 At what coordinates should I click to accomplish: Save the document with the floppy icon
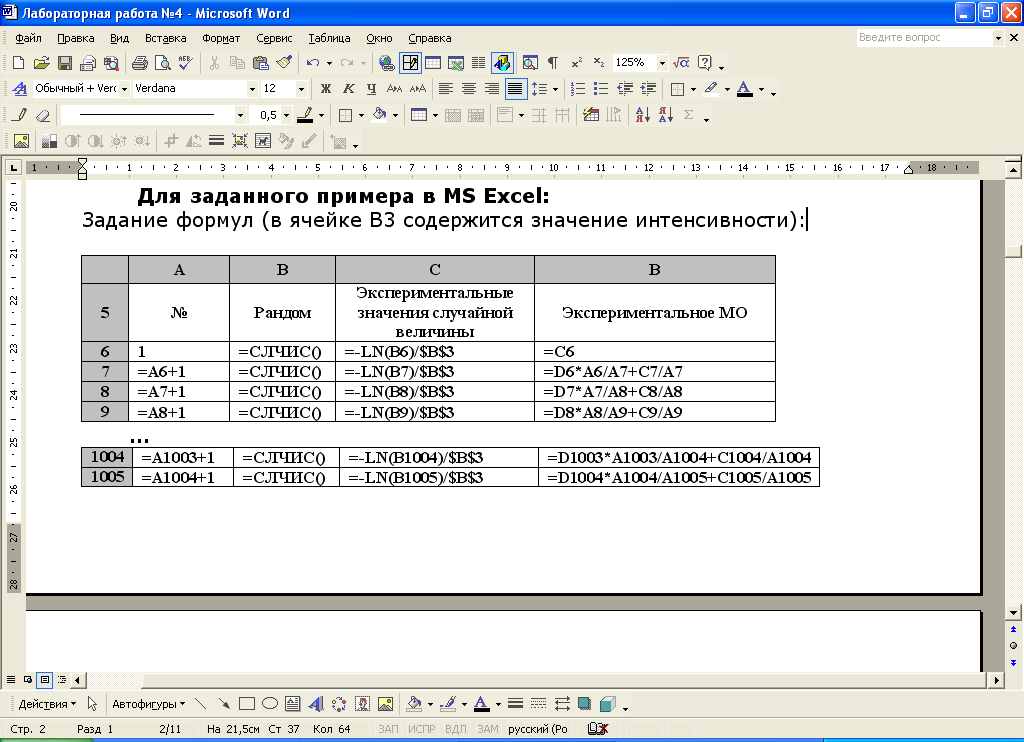65,63
